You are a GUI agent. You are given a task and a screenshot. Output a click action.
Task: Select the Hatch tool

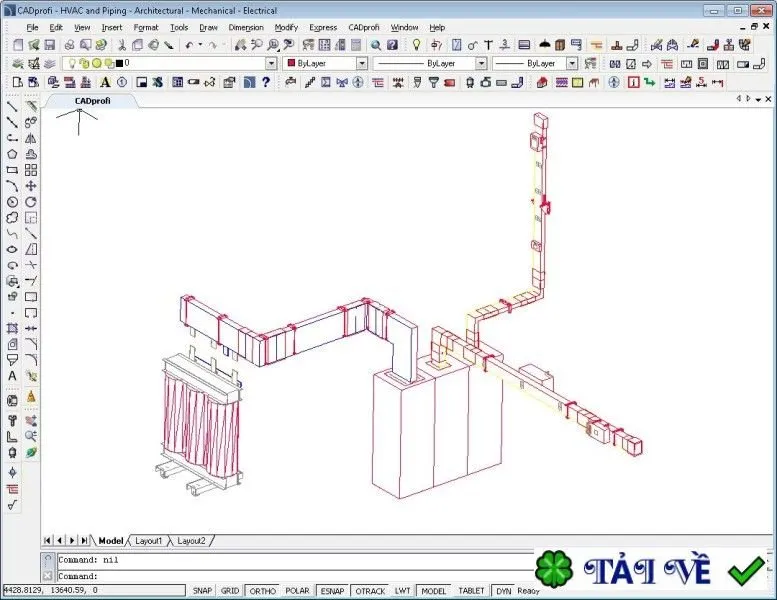click(x=12, y=328)
